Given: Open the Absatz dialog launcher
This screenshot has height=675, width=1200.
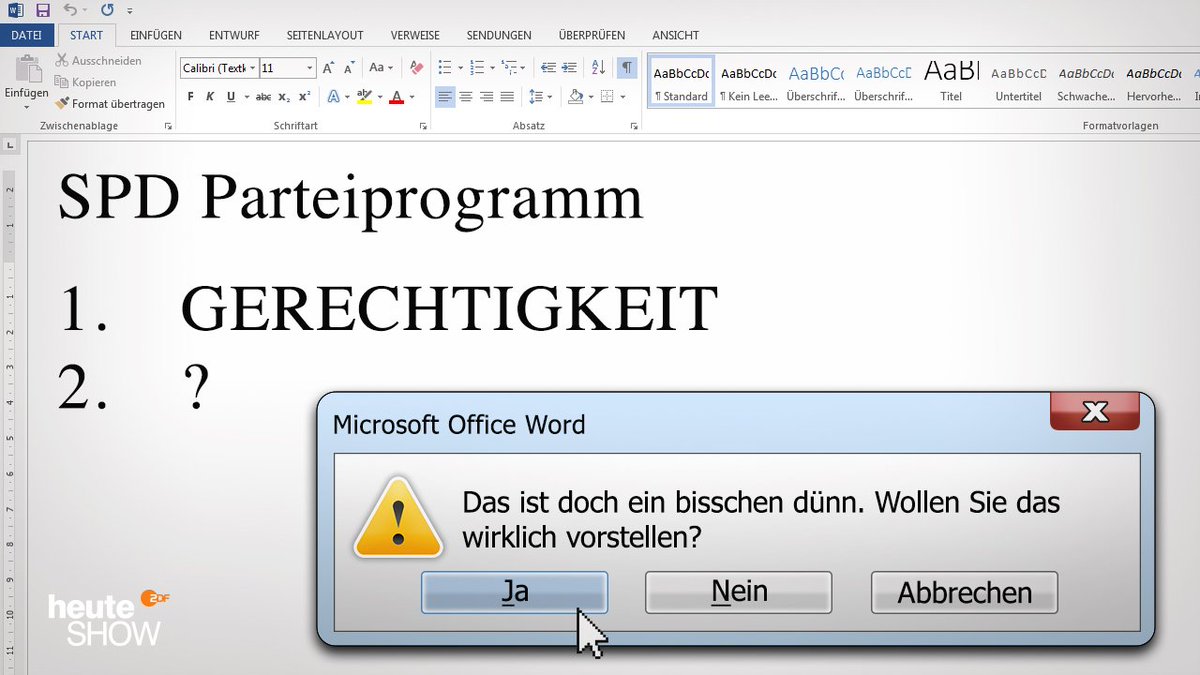Looking at the screenshot, I should click(x=635, y=127).
